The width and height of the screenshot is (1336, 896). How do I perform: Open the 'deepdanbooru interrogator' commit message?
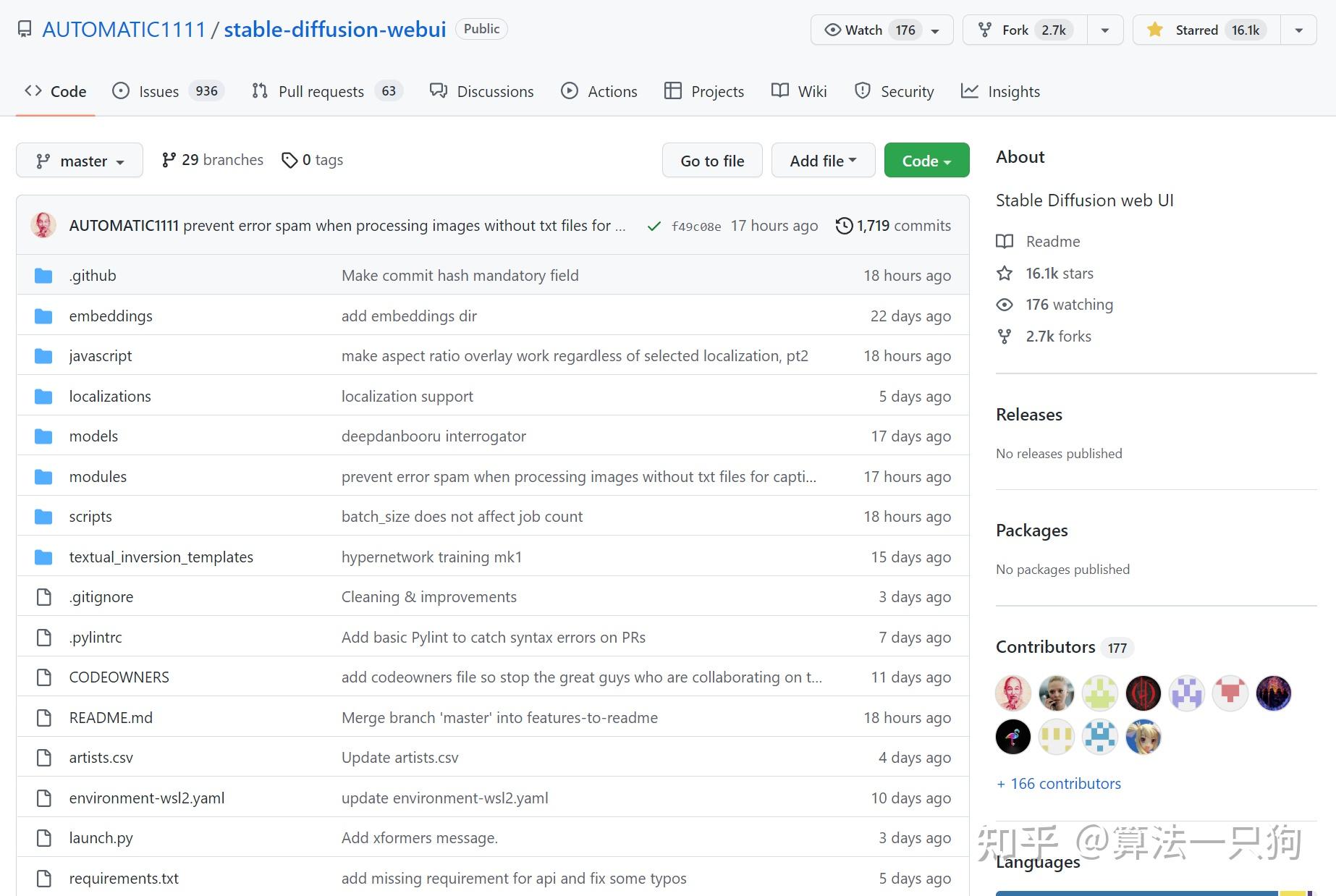(x=434, y=436)
